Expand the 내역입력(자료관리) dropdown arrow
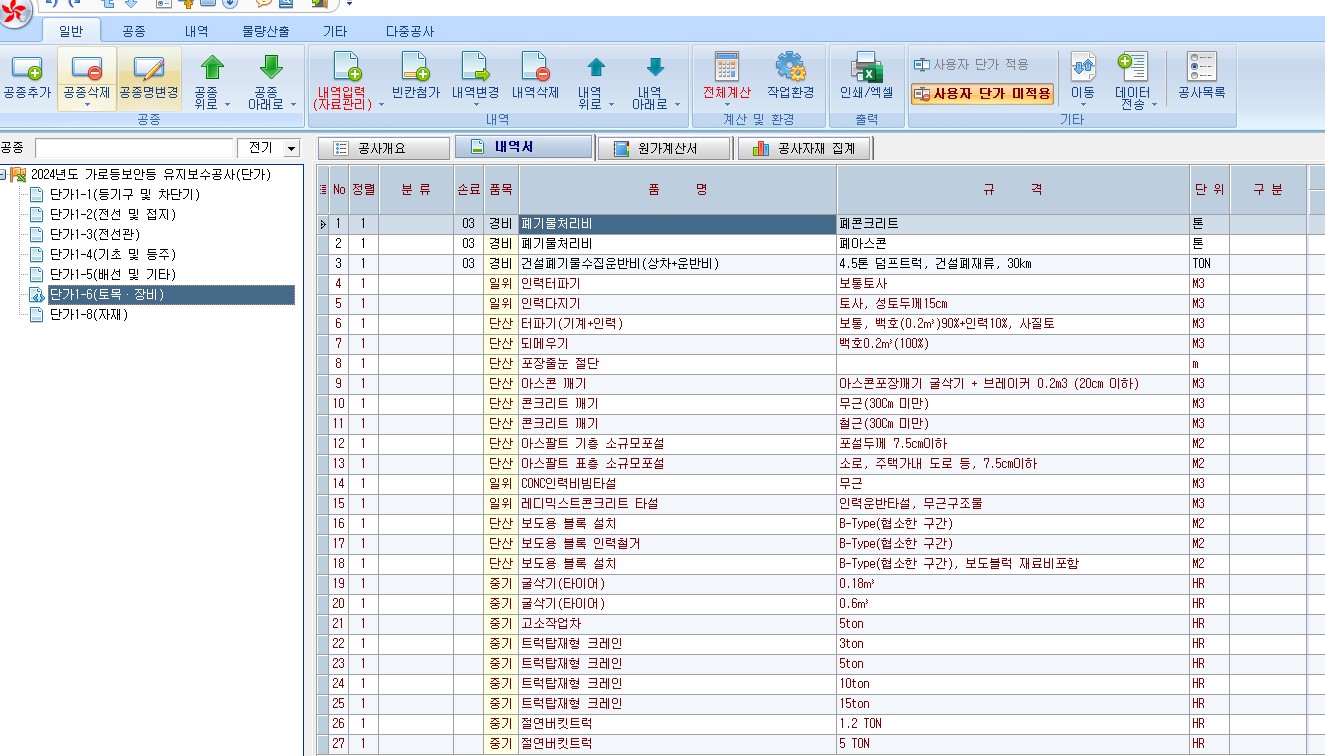 [382, 104]
